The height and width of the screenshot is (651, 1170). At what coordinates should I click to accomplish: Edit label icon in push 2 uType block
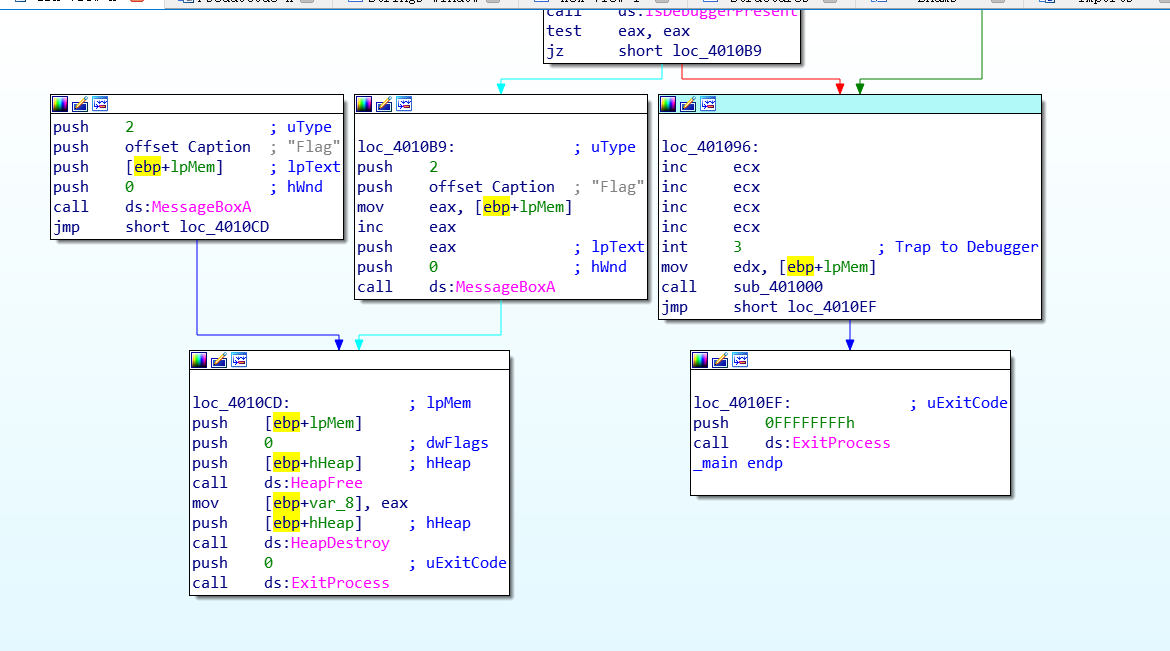pos(80,104)
